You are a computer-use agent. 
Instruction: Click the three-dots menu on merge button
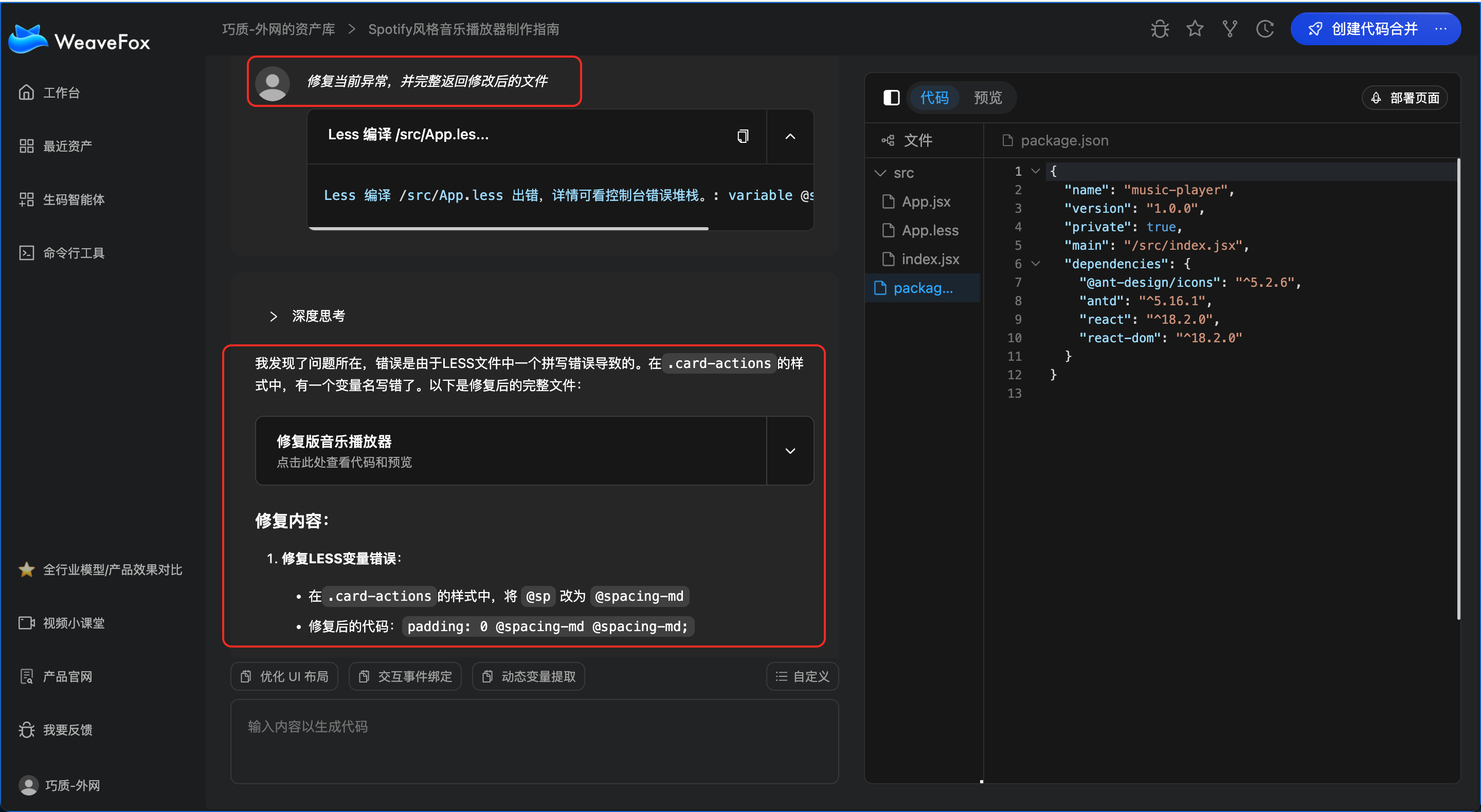1441,29
